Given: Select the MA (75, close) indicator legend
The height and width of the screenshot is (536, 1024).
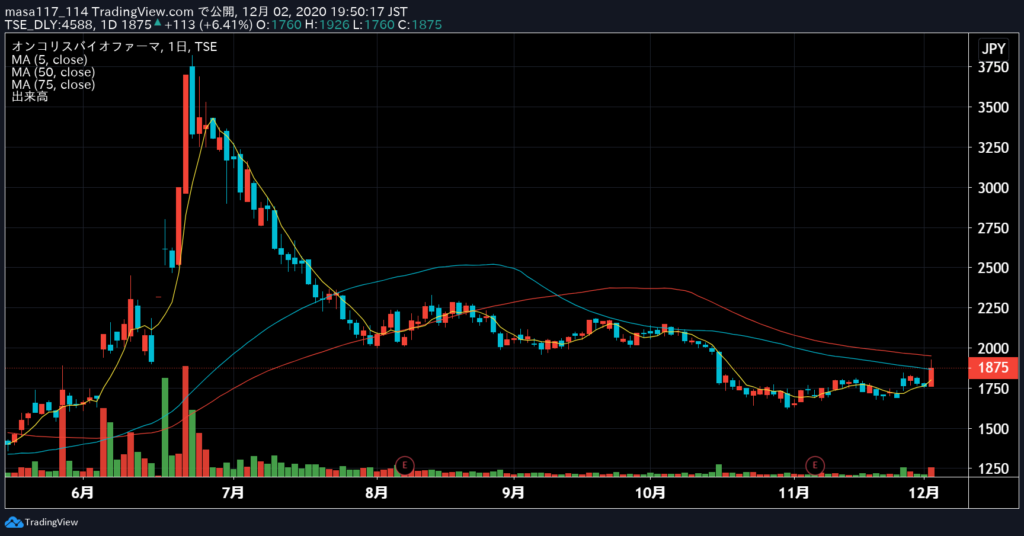Looking at the screenshot, I should pyautogui.click(x=53, y=84).
